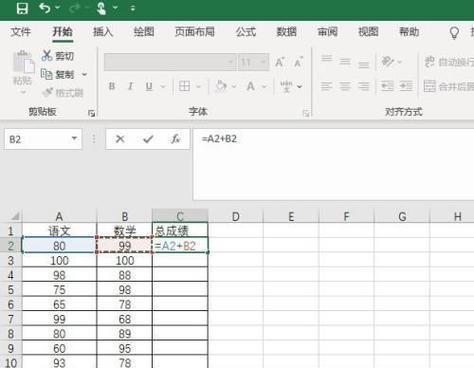Click the font color A swatch button

click(x=251, y=87)
